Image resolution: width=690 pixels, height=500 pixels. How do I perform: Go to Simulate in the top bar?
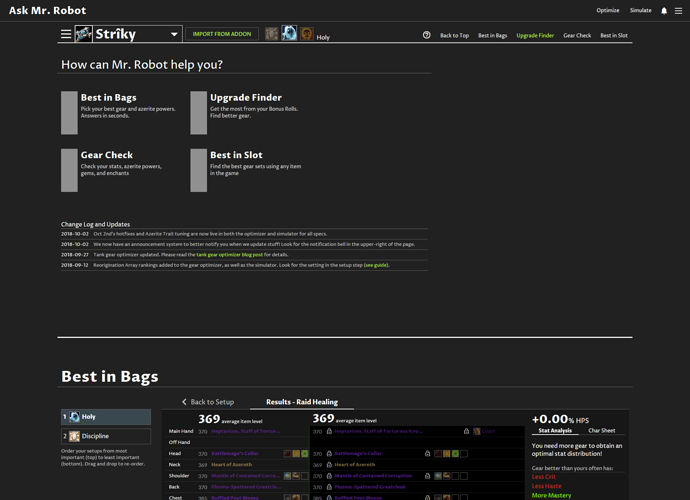[641, 10]
